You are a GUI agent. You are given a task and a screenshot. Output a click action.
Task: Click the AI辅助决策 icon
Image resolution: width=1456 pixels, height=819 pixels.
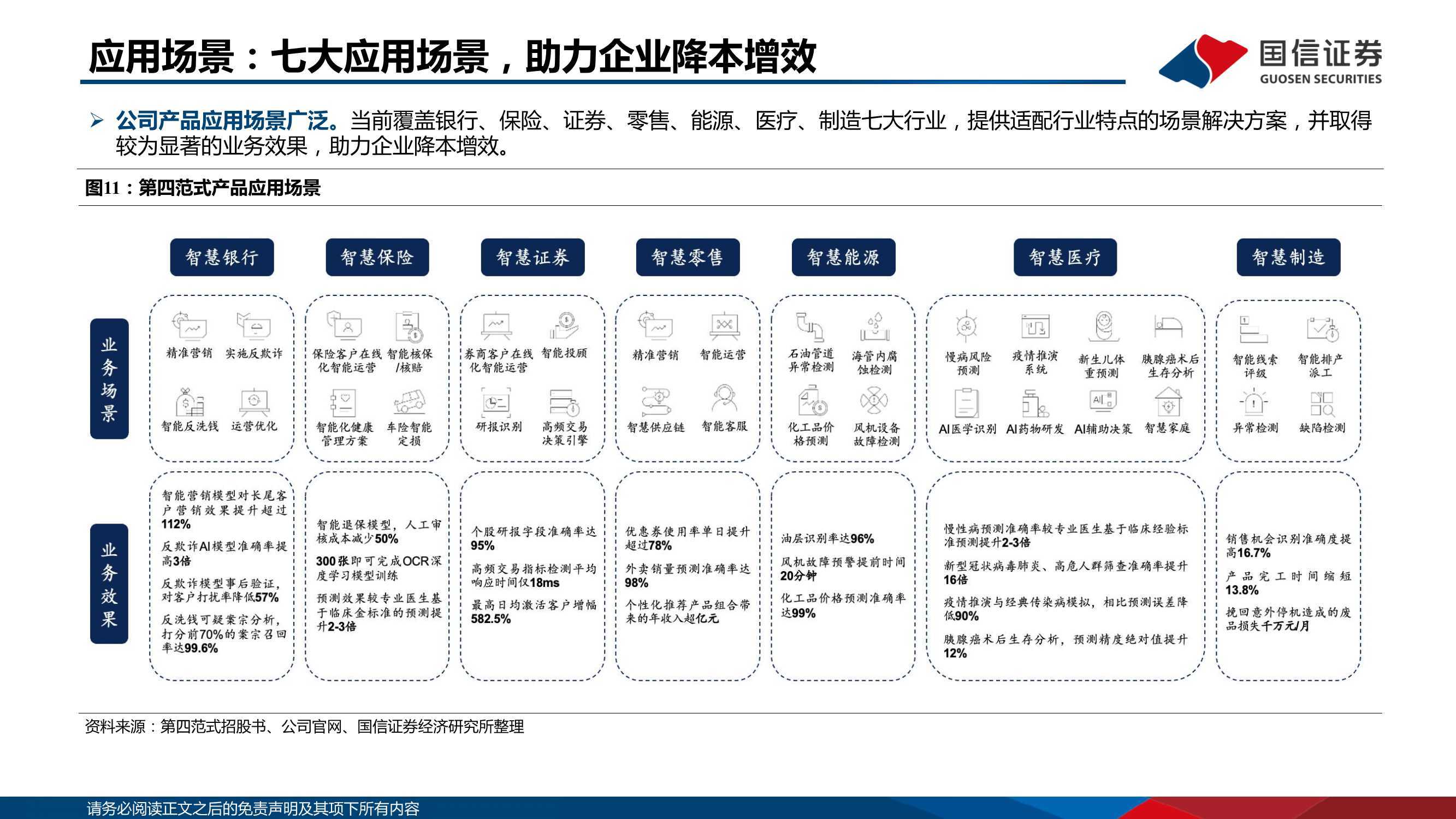point(1103,401)
